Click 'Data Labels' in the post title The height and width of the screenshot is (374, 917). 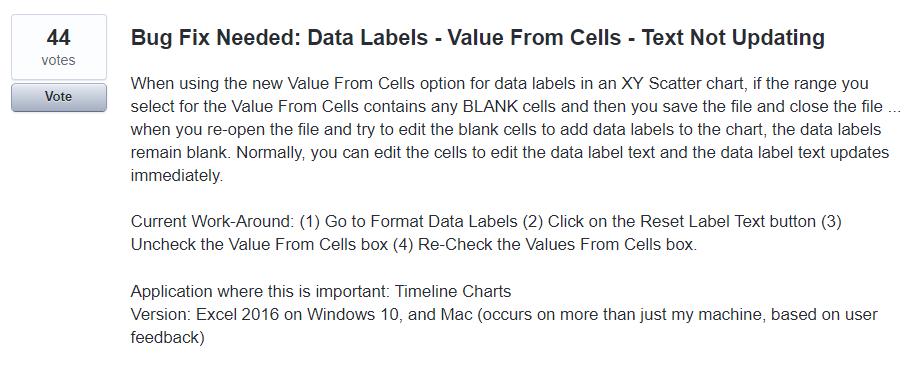(367, 38)
